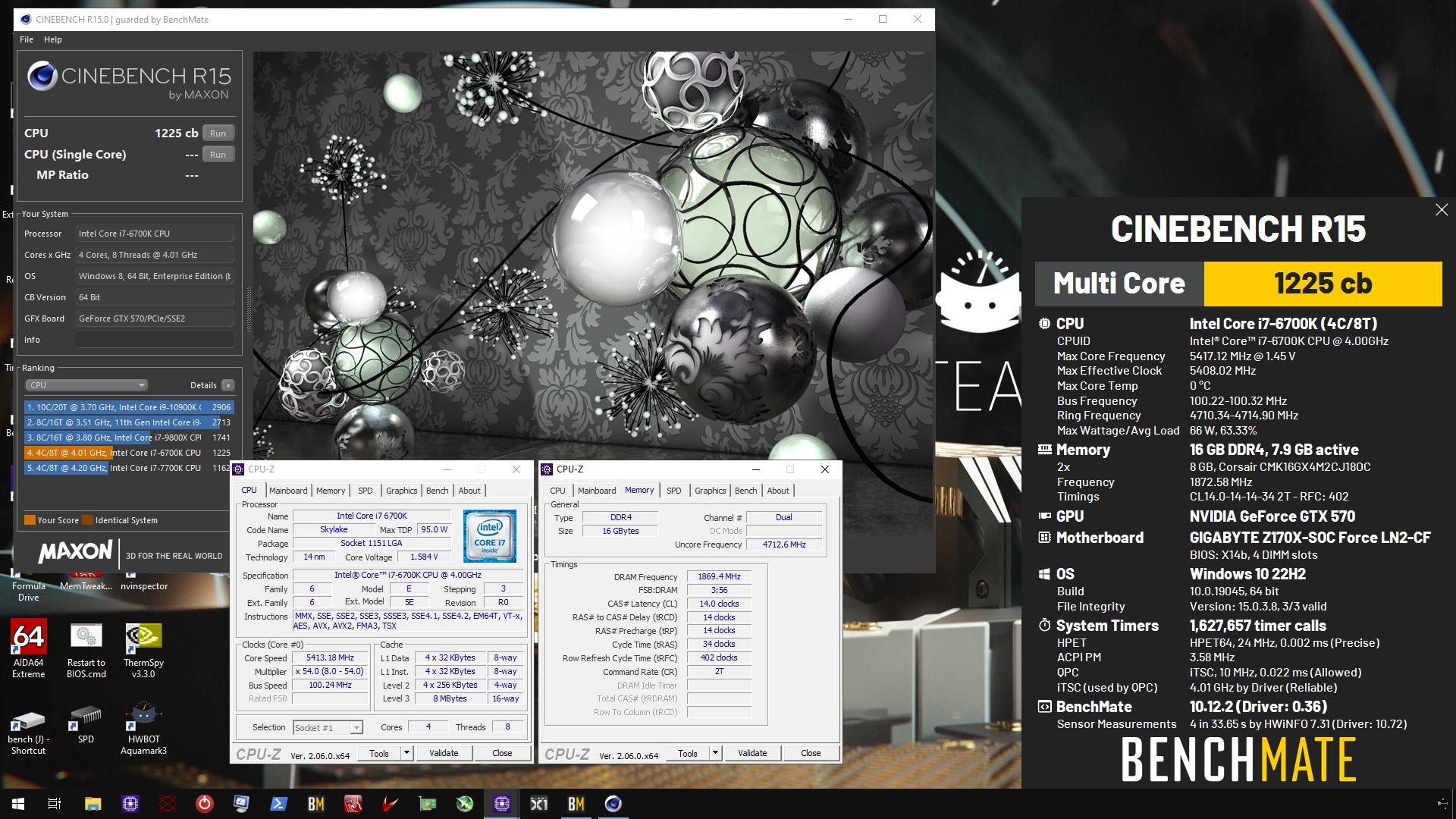The image size is (1456, 819).
Task: Expand Tools dropdown arrow in right CPU-Z
Action: point(715,753)
